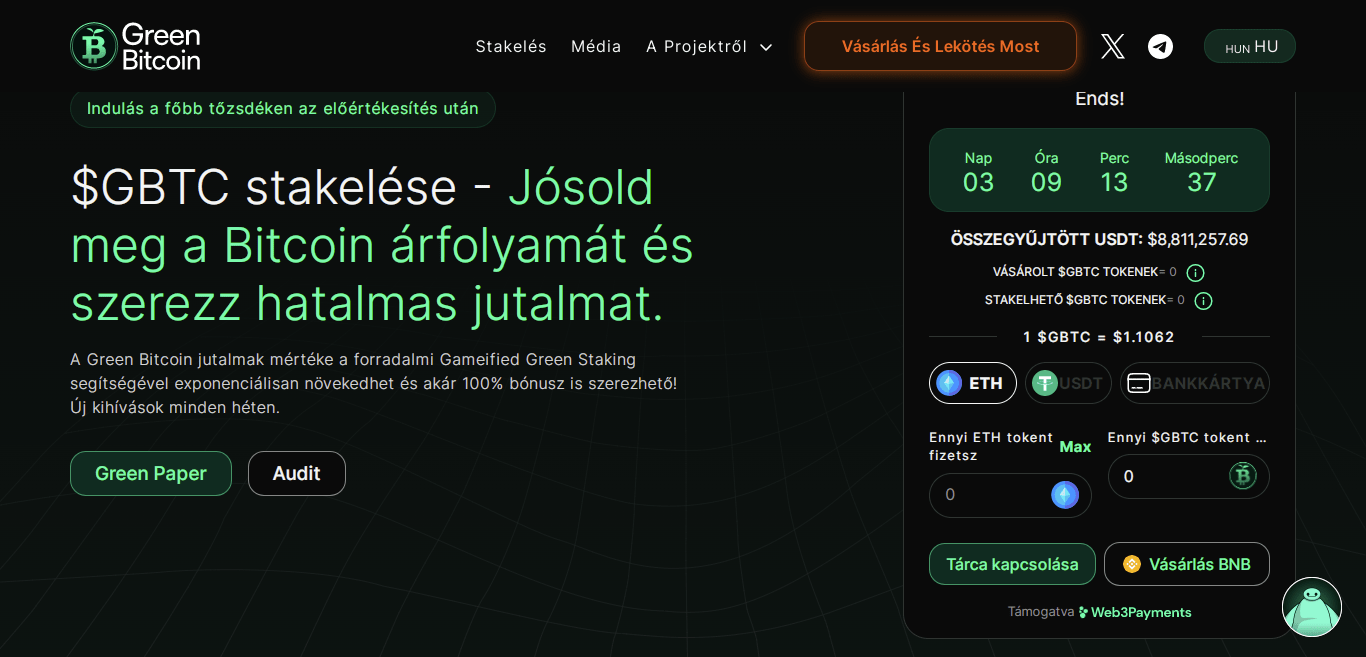Click the Perc countdown value 13
Viewport: 1366px width, 657px height.
click(x=1114, y=182)
